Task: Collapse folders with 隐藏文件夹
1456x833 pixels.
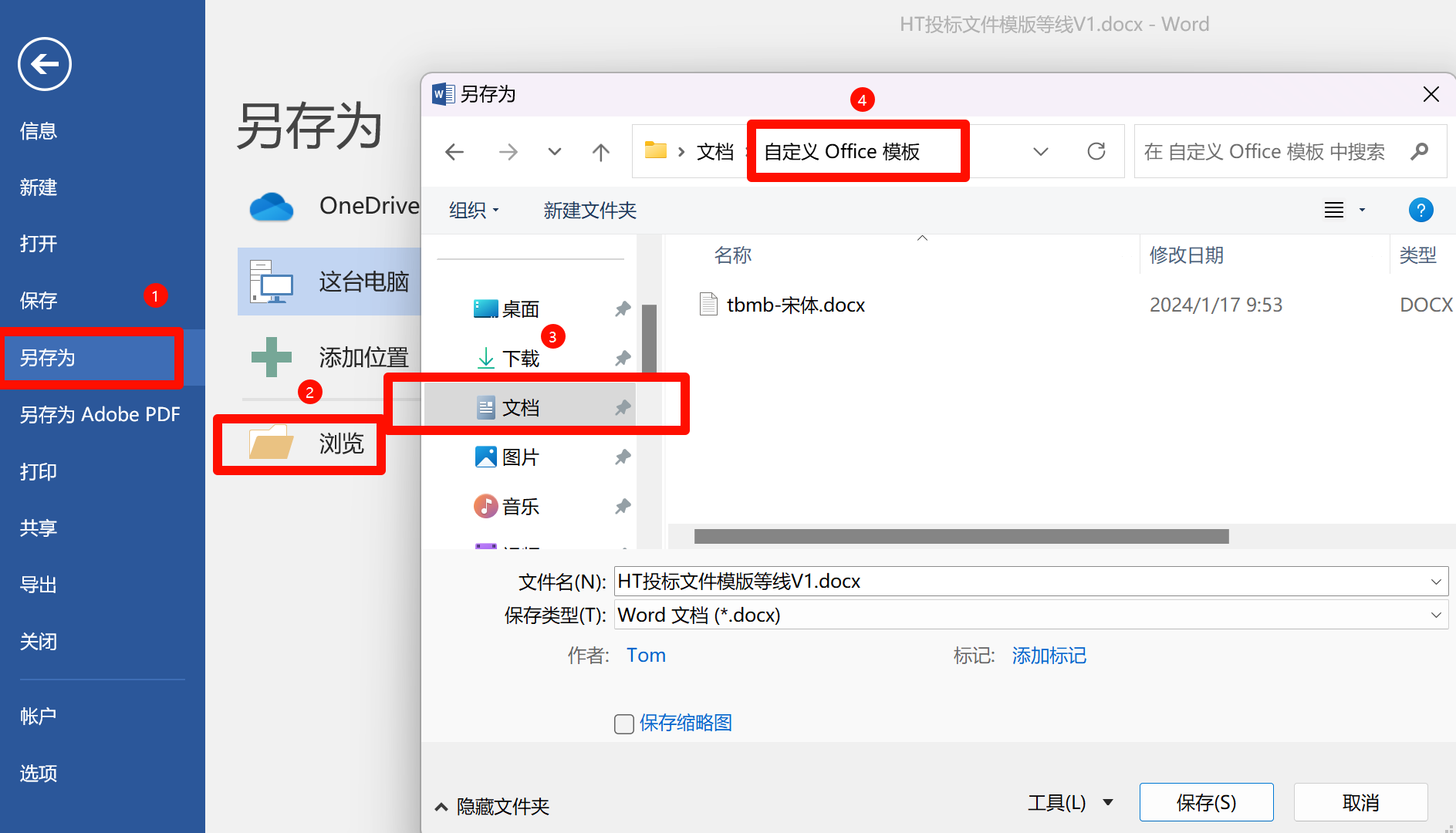Action: coord(492,806)
